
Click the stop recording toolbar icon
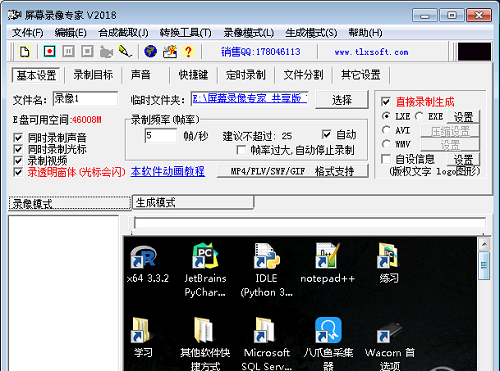point(87,51)
